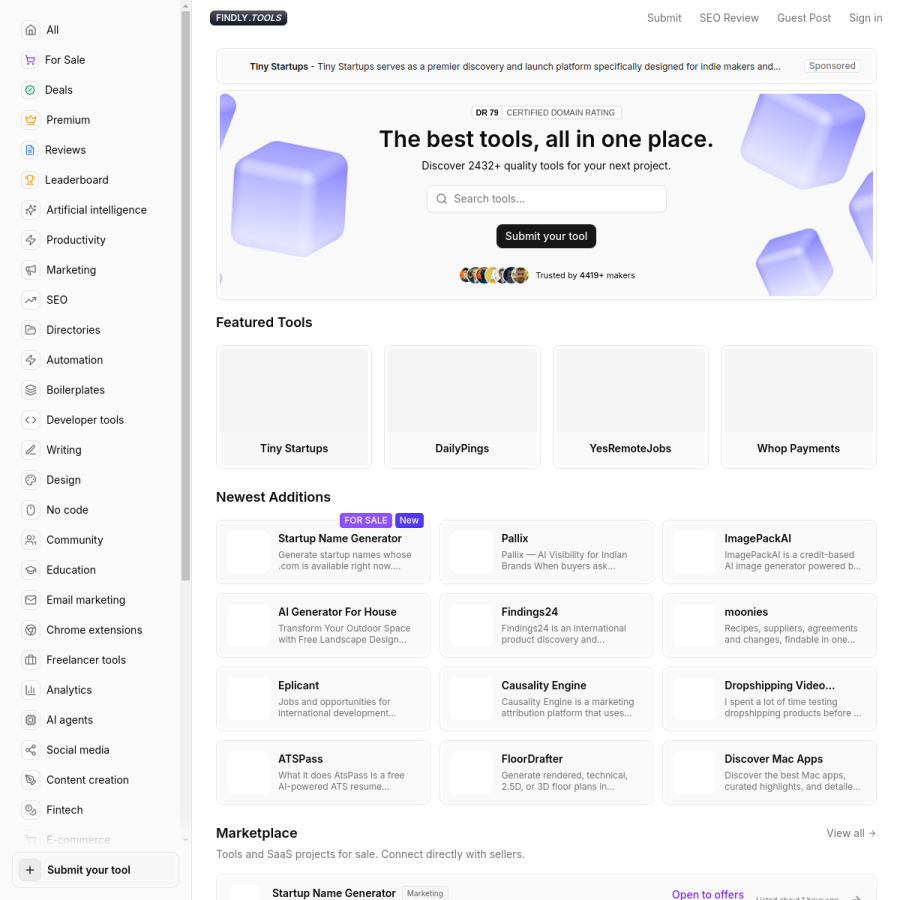Screen dimensions: 900x900
Task: Click the Marketing megaphone icon
Action: (31, 270)
